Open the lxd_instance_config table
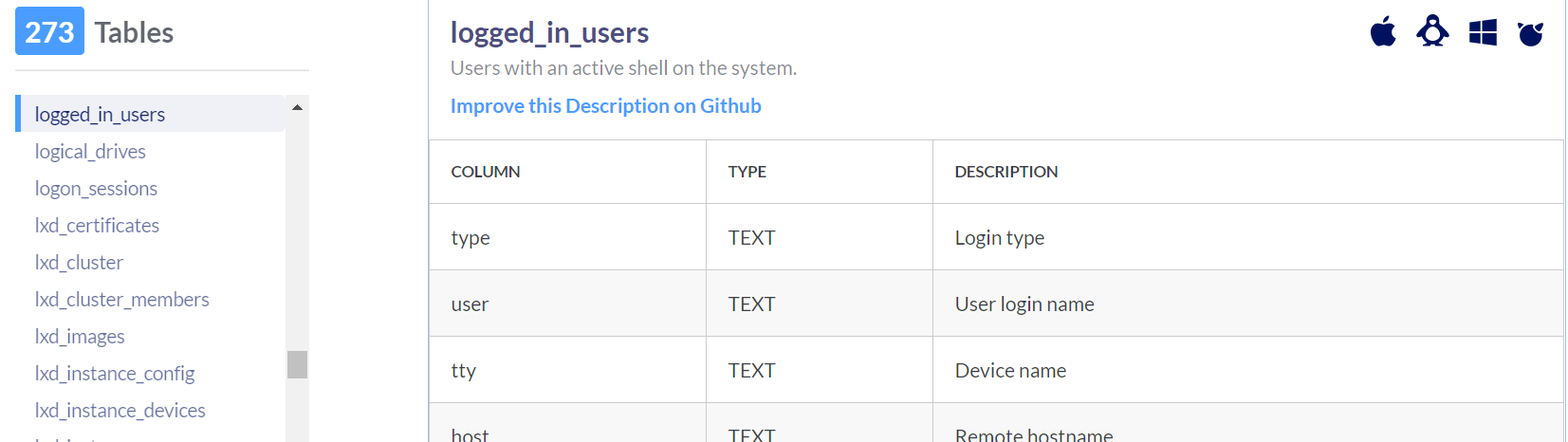This screenshot has height=442, width=1568. [115, 374]
